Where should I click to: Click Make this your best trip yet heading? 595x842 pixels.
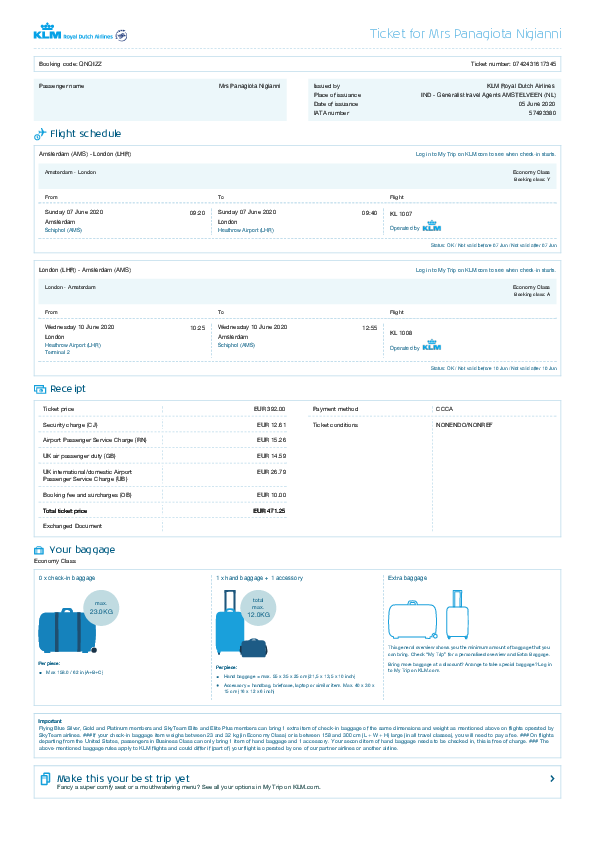(123, 778)
